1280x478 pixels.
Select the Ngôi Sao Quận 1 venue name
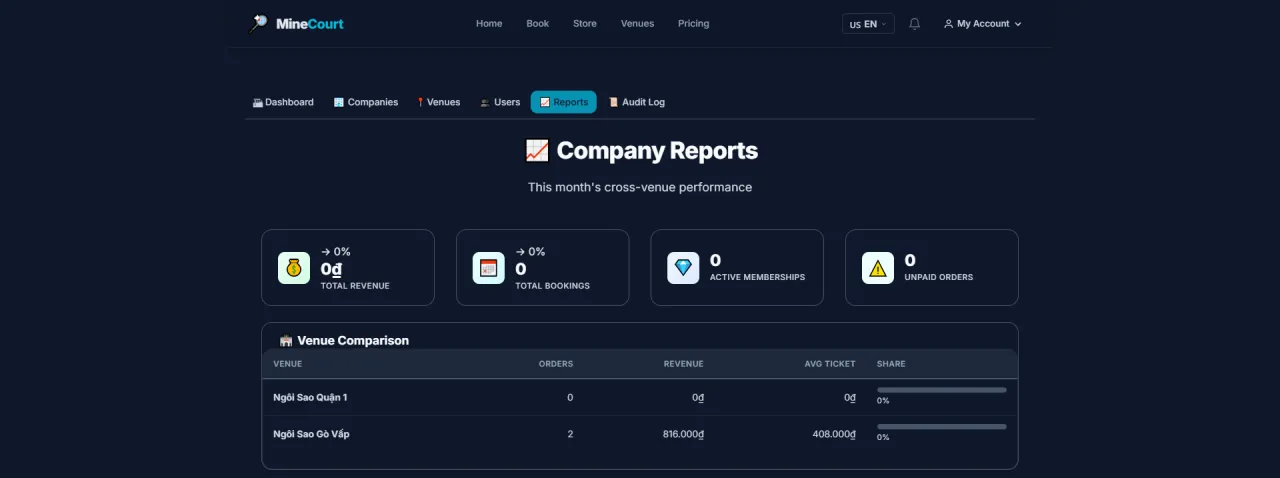310,398
